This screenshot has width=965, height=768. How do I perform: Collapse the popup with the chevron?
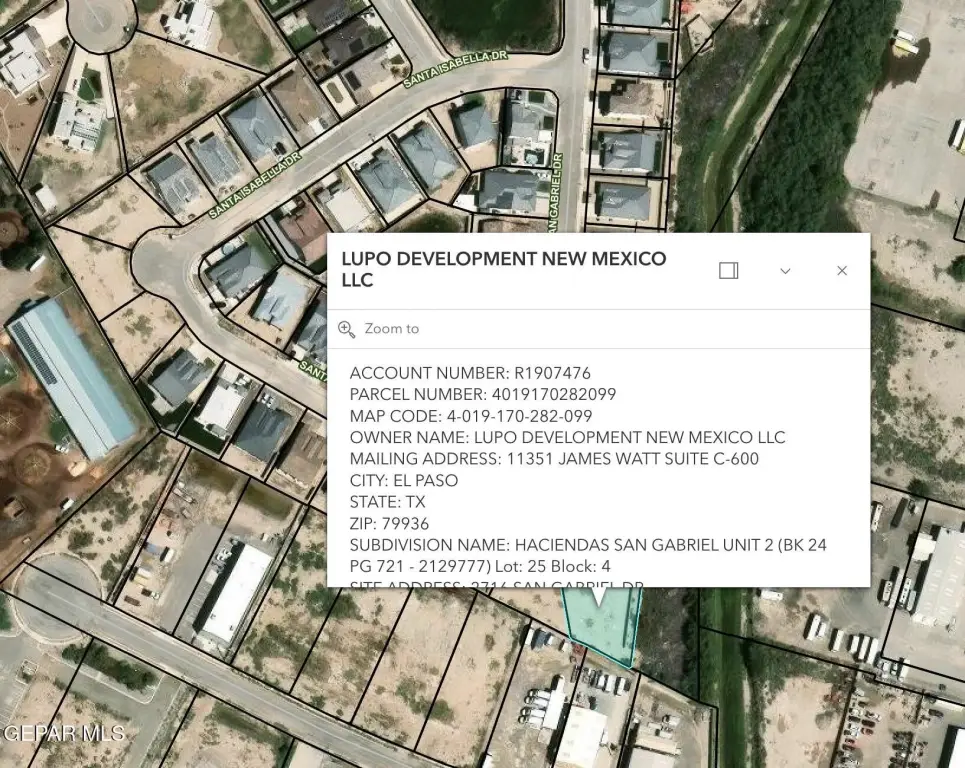pos(785,271)
